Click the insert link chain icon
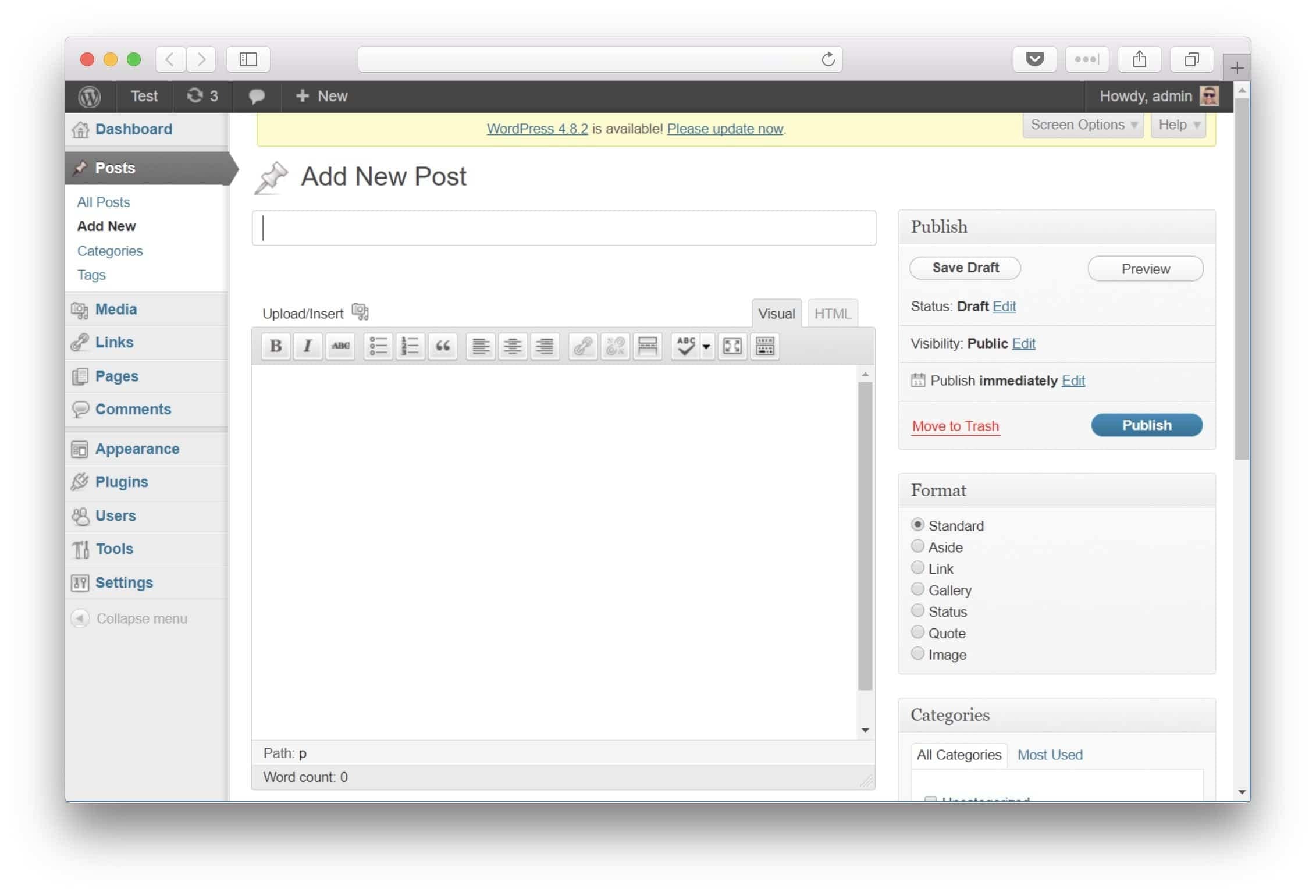Screen dimensions: 1316x896 pyautogui.click(x=582, y=346)
